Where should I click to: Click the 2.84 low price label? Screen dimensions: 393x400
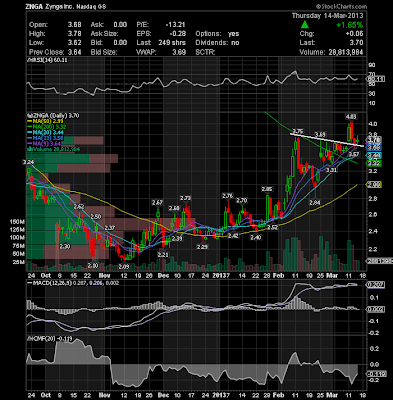point(315,202)
